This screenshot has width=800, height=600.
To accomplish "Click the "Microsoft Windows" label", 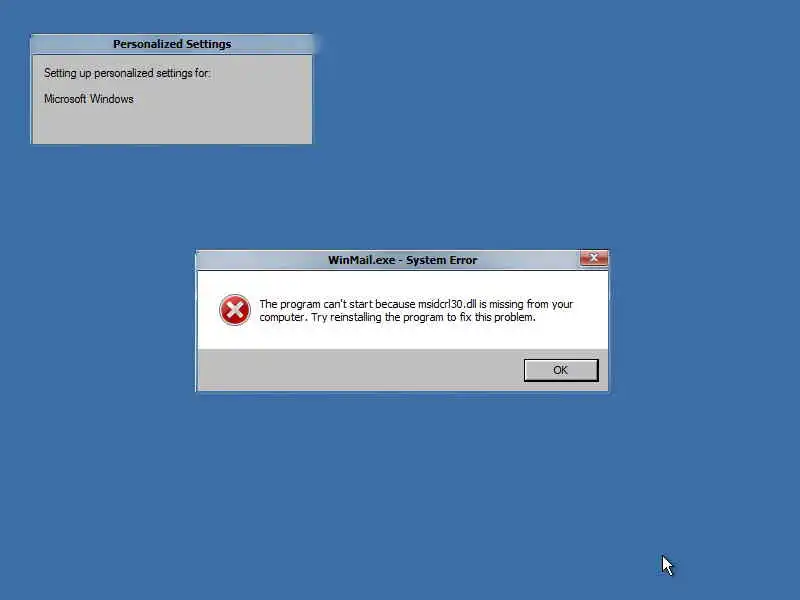I will point(89,99).
